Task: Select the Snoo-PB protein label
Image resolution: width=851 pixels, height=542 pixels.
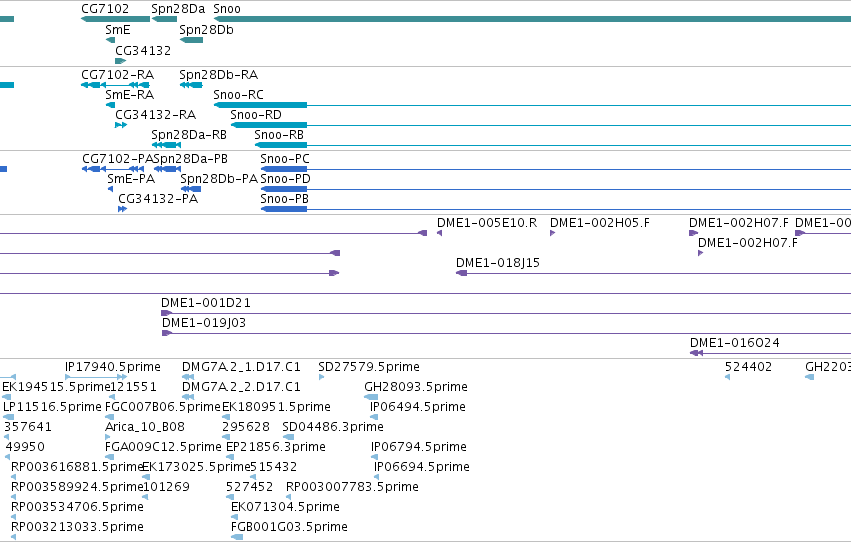Action: point(284,199)
